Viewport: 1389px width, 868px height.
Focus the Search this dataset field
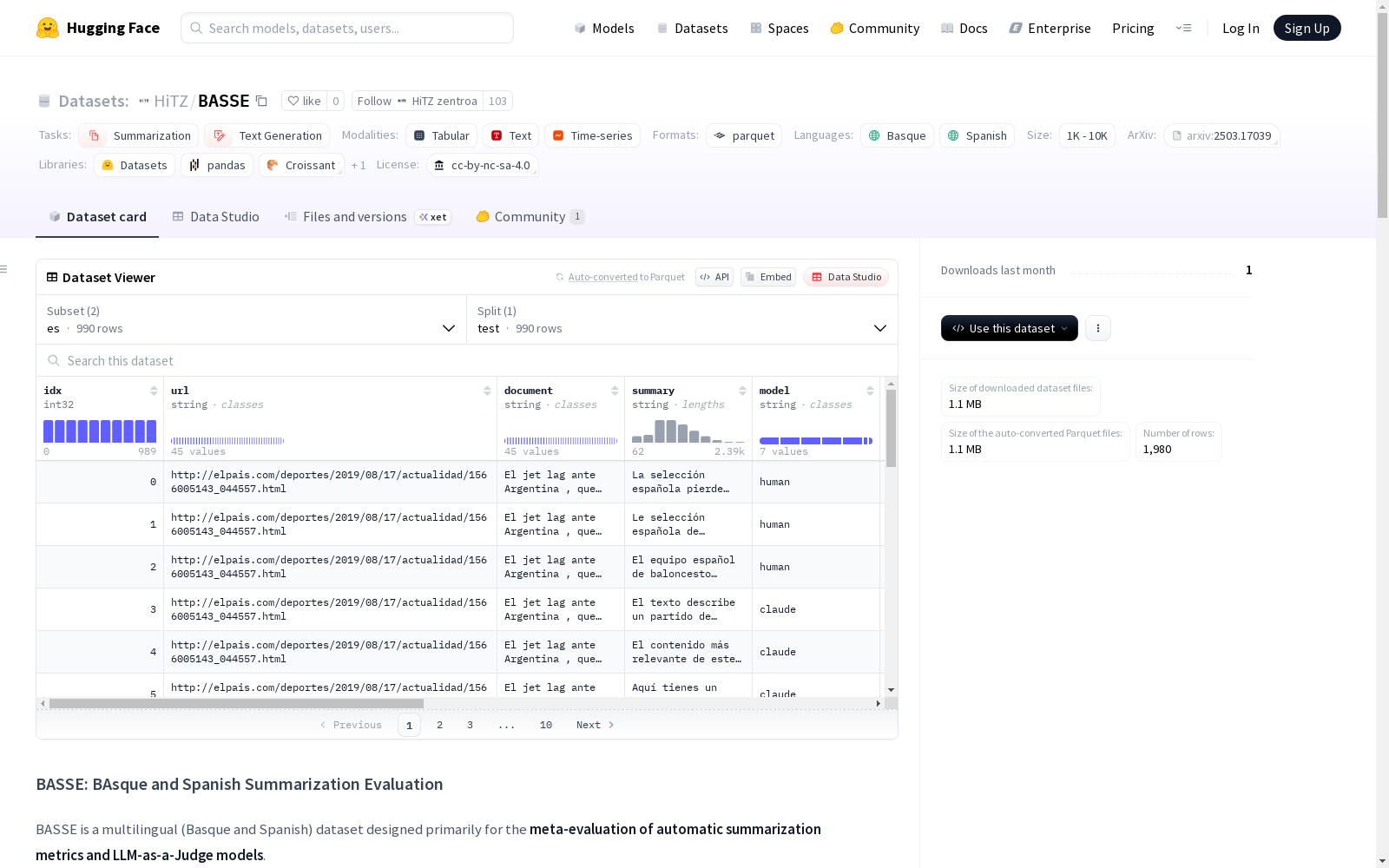[467, 360]
